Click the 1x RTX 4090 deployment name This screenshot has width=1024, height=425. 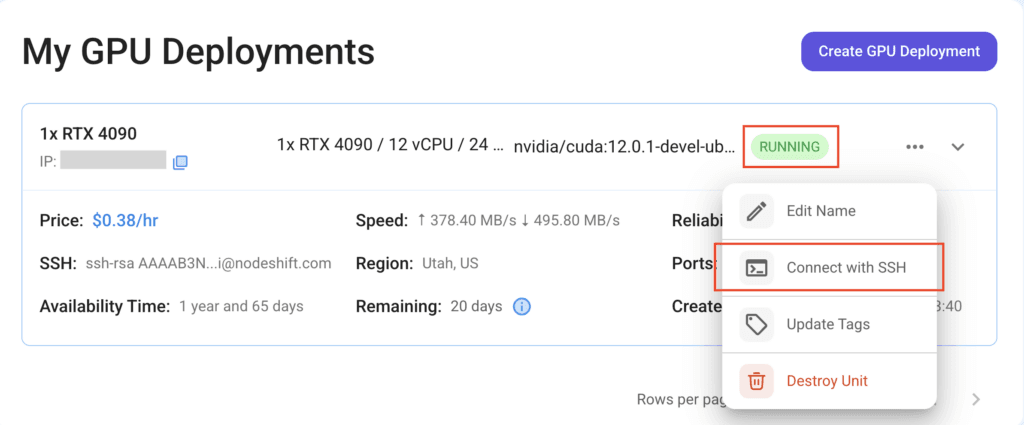pos(88,134)
